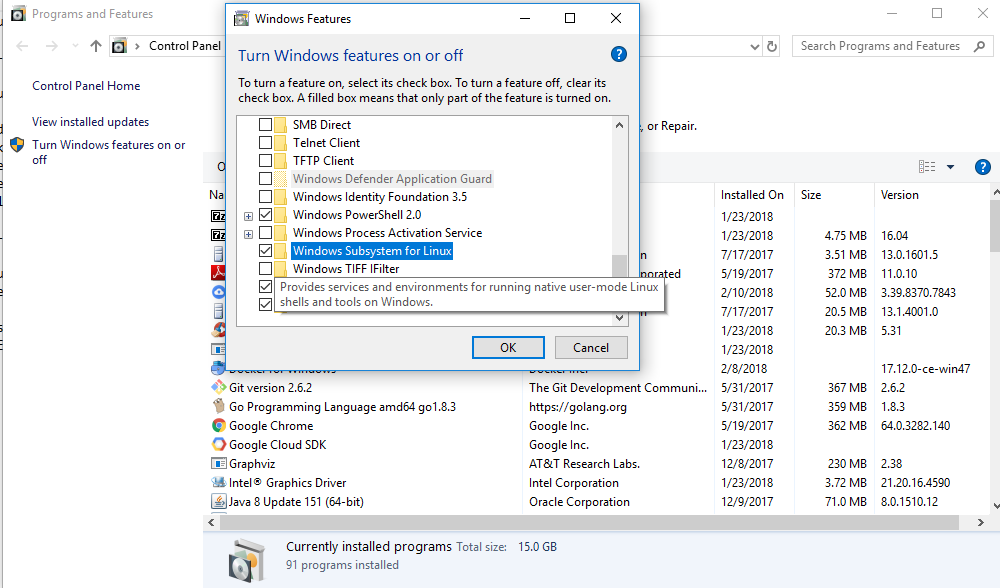This screenshot has height=588, width=1000.
Task: Expand the Windows PowerShell 2.0 node
Action: [248, 214]
